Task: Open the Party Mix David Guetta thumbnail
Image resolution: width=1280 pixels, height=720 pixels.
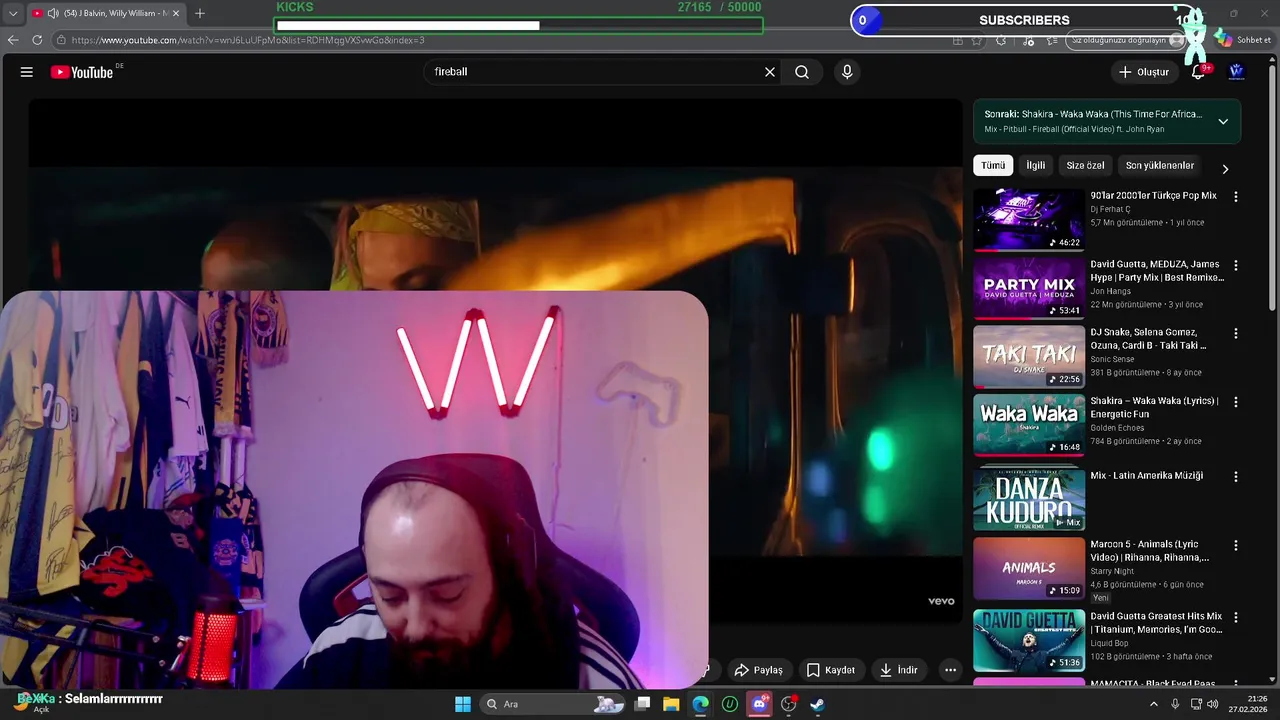Action: click(x=1029, y=288)
